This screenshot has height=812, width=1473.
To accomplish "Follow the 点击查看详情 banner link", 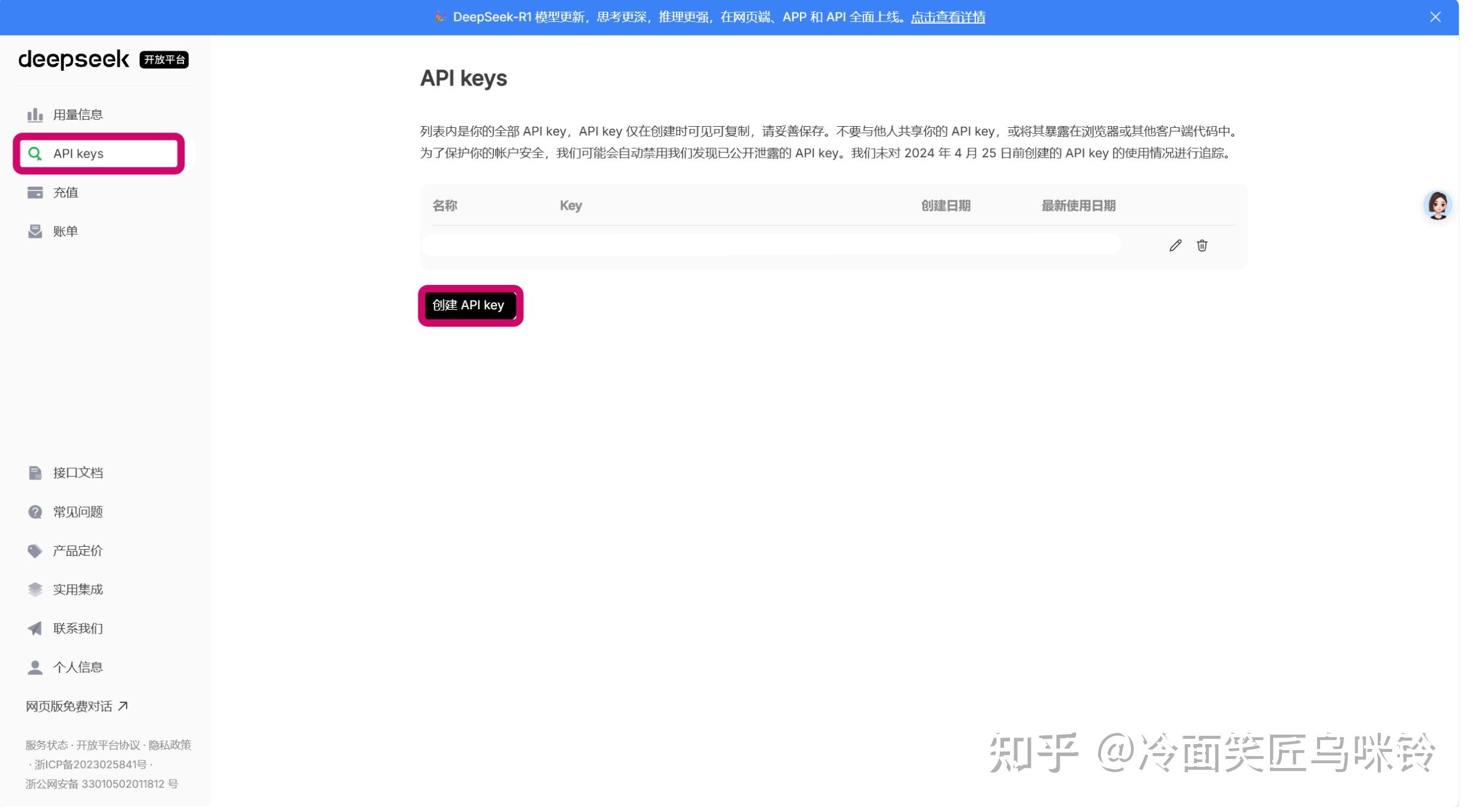I will coord(947,17).
